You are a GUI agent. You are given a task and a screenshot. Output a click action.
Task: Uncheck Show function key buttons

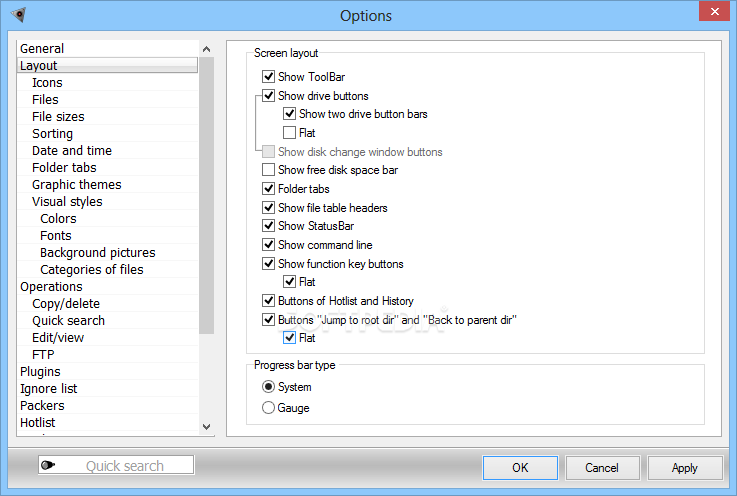coord(268,263)
